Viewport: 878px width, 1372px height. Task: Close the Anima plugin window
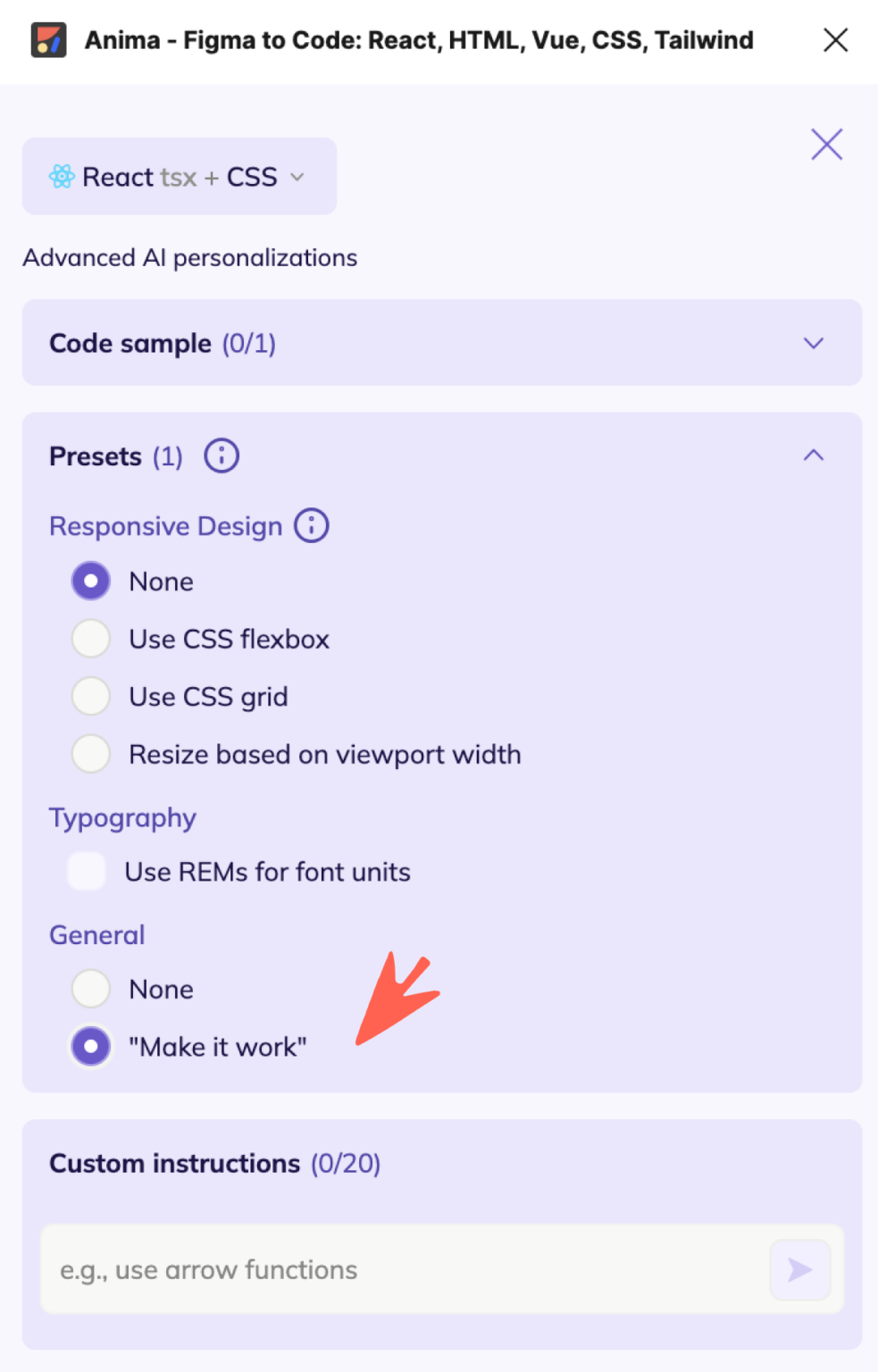[834, 39]
